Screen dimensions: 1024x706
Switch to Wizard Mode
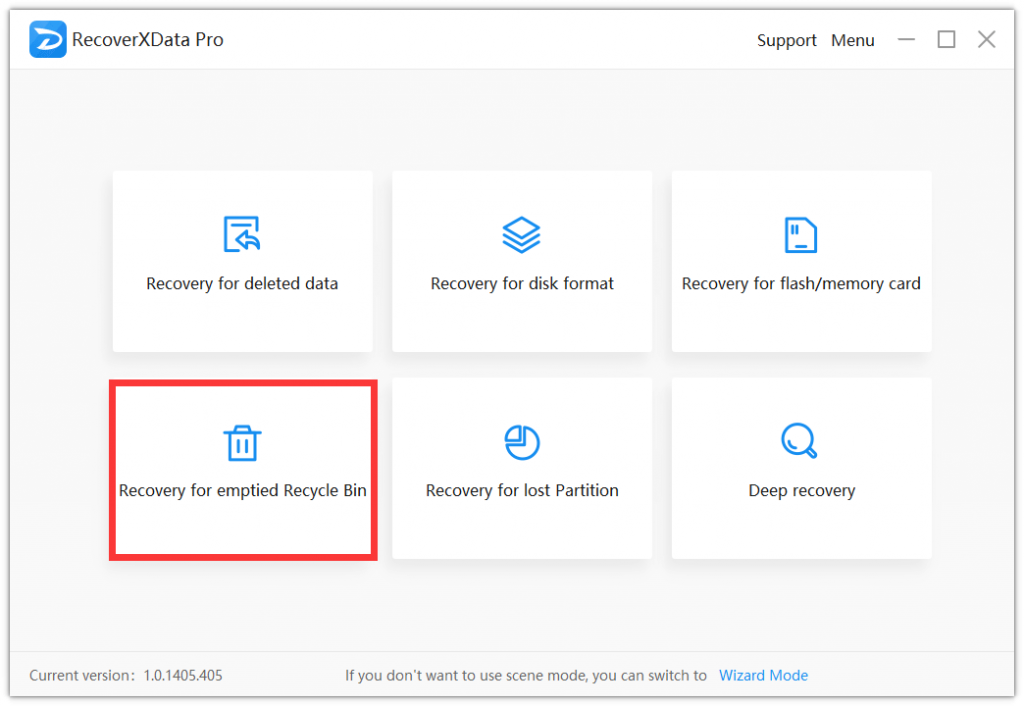[x=763, y=675]
